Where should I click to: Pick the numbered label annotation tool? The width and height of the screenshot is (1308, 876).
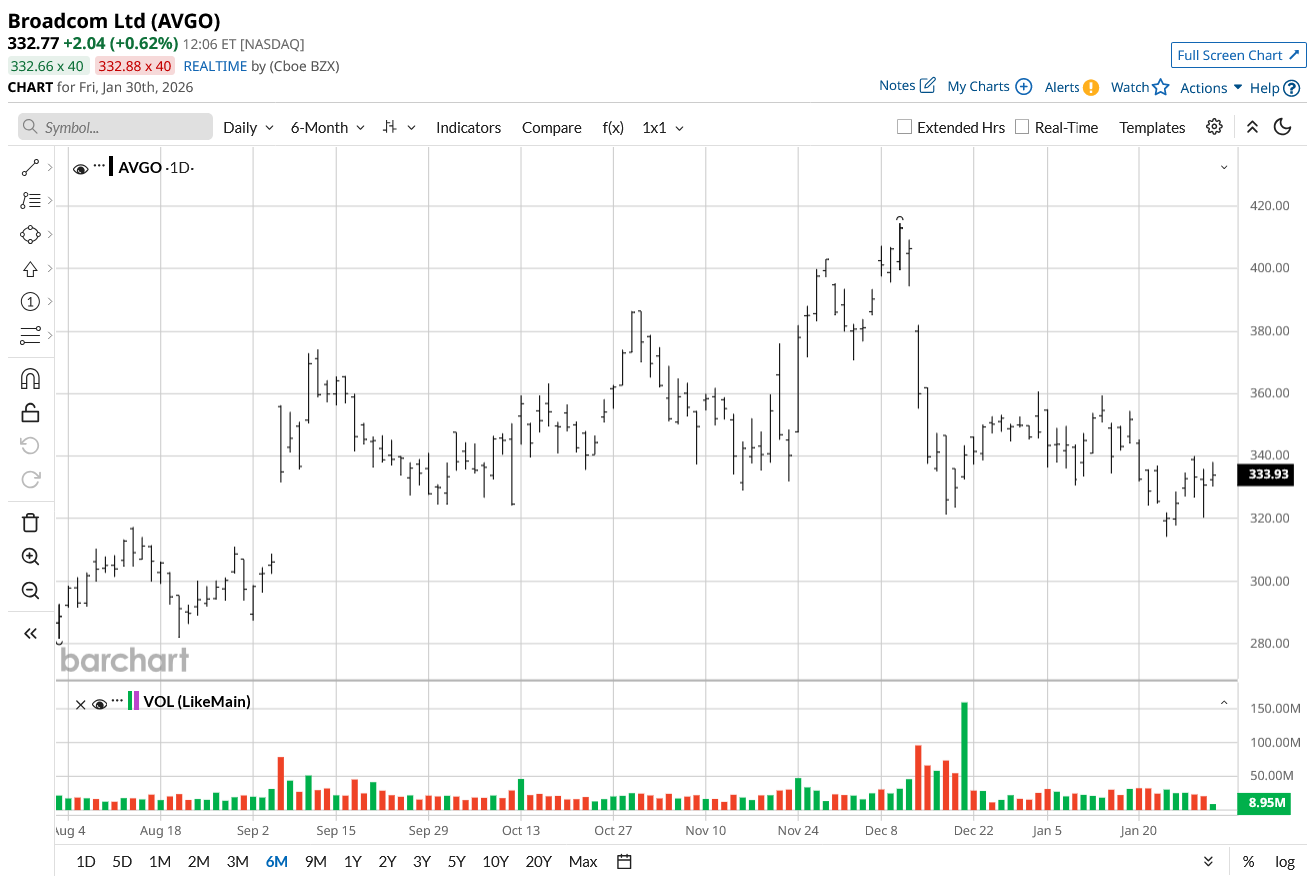click(30, 301)
